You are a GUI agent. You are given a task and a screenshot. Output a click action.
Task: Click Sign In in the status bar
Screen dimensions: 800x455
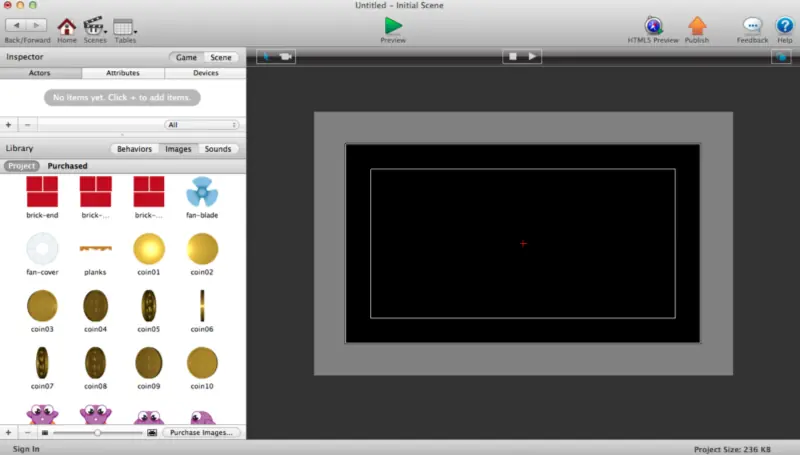coord(26,449)
